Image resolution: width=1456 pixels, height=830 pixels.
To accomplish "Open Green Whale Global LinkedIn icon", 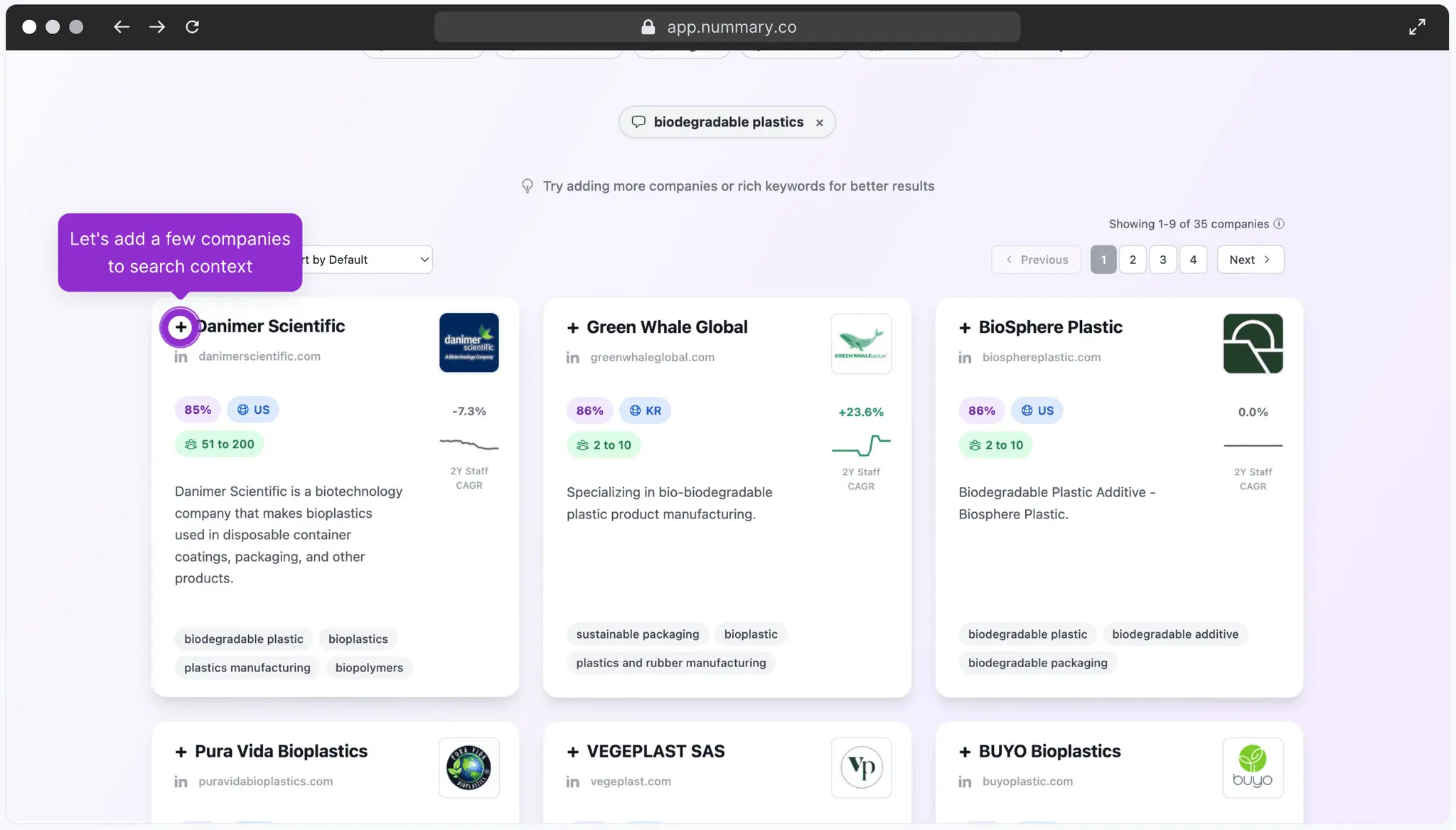I will click(x=572, y=358).
